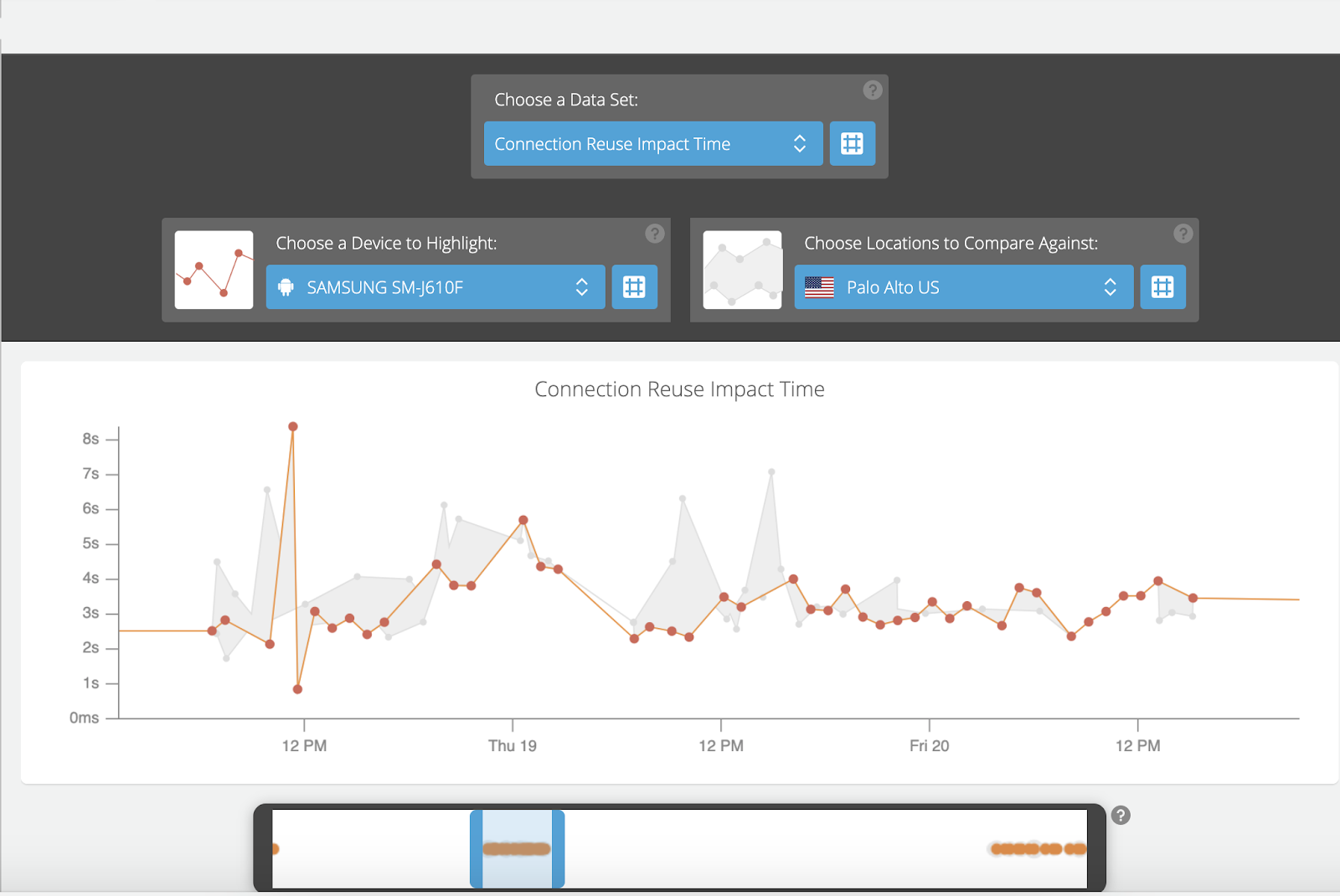The height and width of the screenshot is (896, 1340).
Task: Click the red data point peak at Thu 19
Action: 523,520
